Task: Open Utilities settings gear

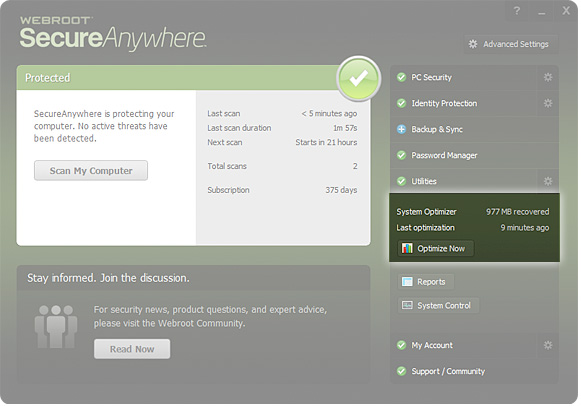Action: (x=548, y=181)
